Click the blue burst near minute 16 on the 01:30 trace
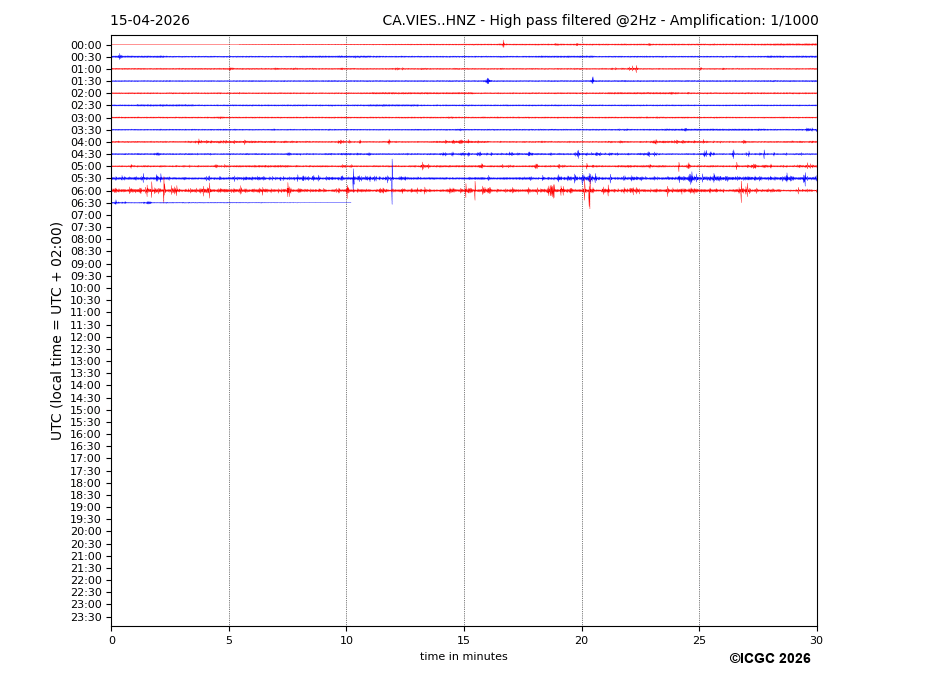Image resolution: width=927 pixels, height=696 pixels. [487, 81]
